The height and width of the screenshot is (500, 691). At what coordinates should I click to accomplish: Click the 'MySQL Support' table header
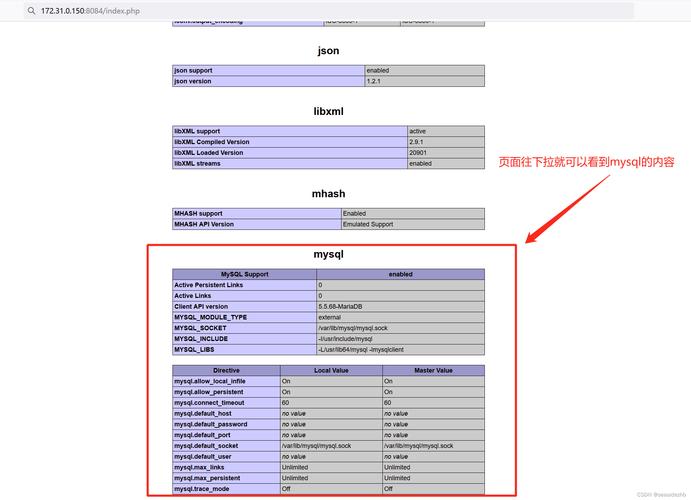coord(245,274)
